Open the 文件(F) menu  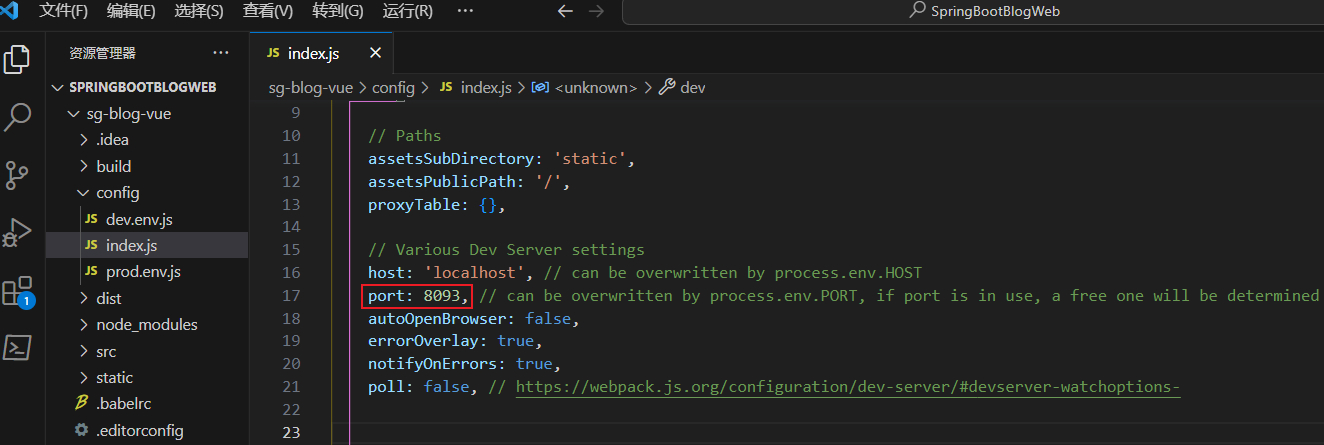pyautogui.click(x=63, y=11)
